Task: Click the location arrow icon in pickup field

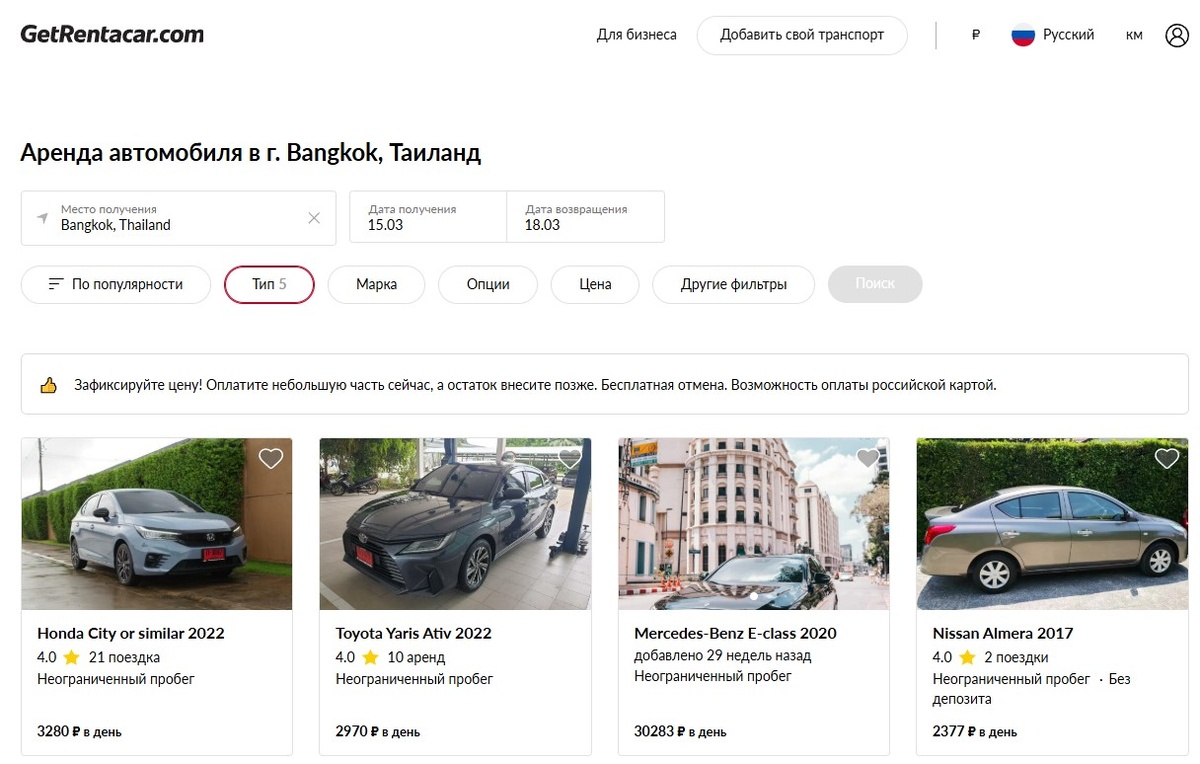Action: pos(42,217)
